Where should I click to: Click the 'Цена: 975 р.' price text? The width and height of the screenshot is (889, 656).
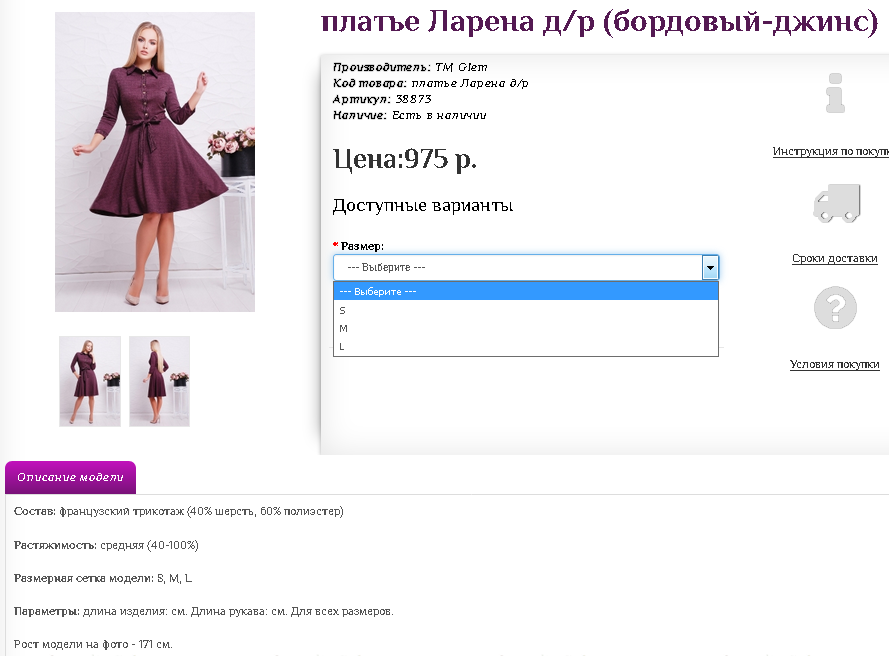pyautogui.click(x=404, y=159)
